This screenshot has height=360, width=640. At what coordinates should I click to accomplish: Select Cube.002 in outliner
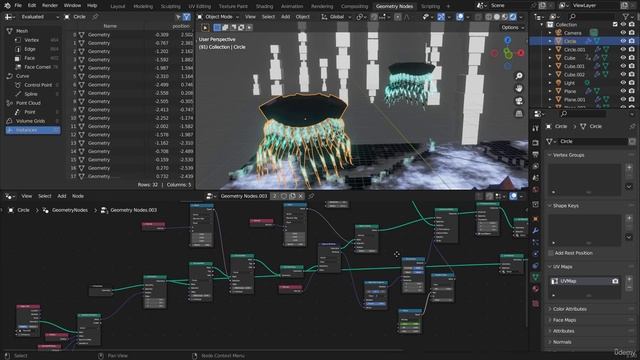[574, 75]
